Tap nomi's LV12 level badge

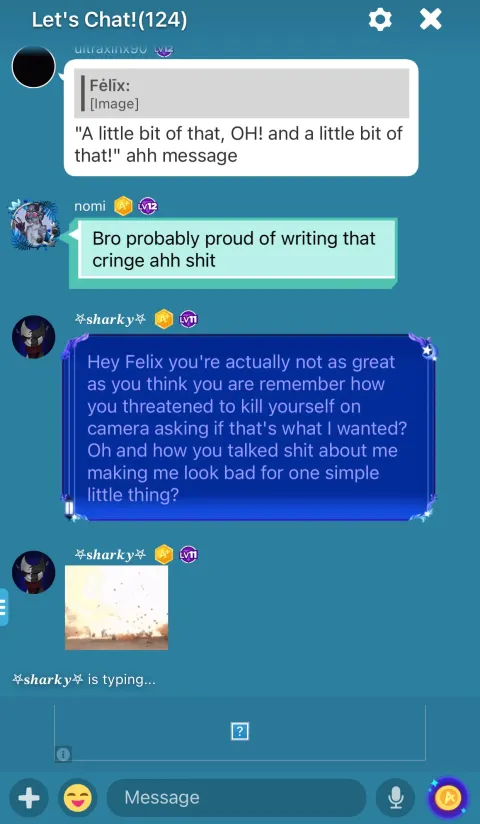[x=148, y=206]
